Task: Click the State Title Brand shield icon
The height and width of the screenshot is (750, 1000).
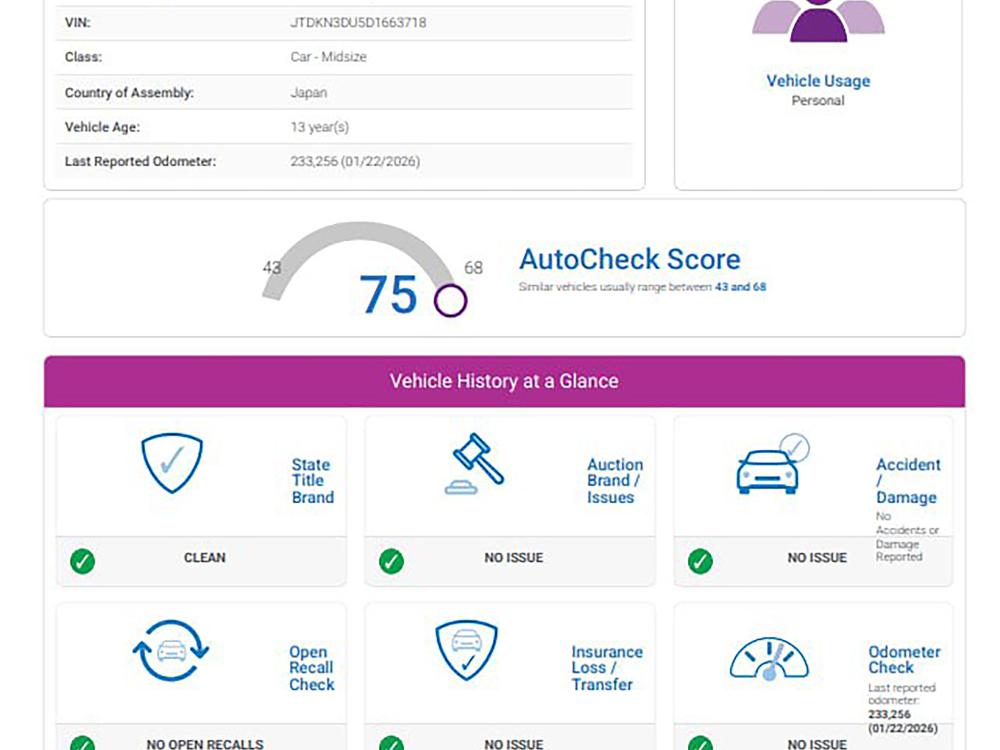Action: click(x=172, y=463)
